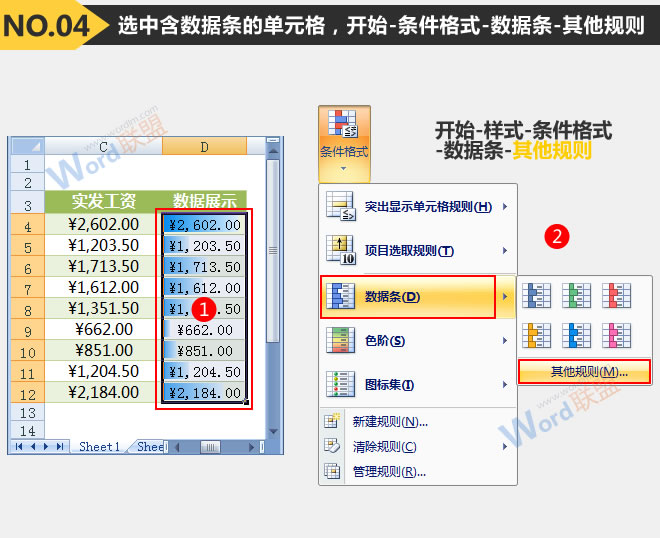Click 其他规则(M)... in data bar submenu
Viewport: 660px width, 538px height.
tap(584, 372)
